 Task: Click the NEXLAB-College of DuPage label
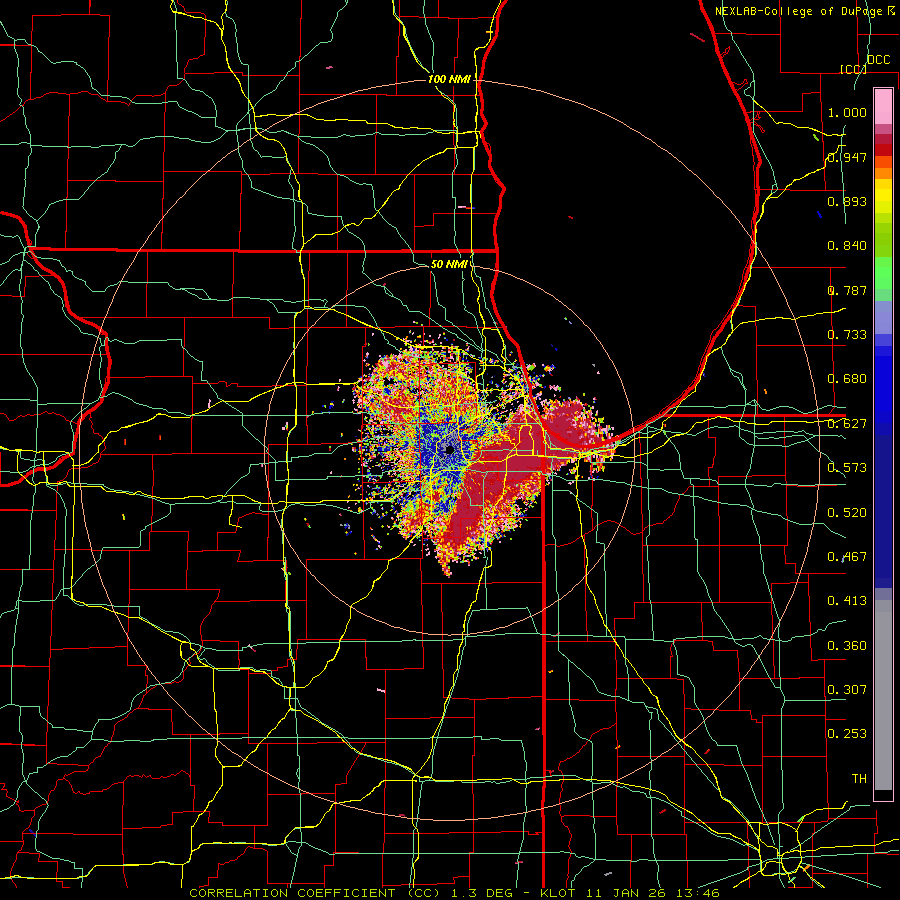pos(799,11)
